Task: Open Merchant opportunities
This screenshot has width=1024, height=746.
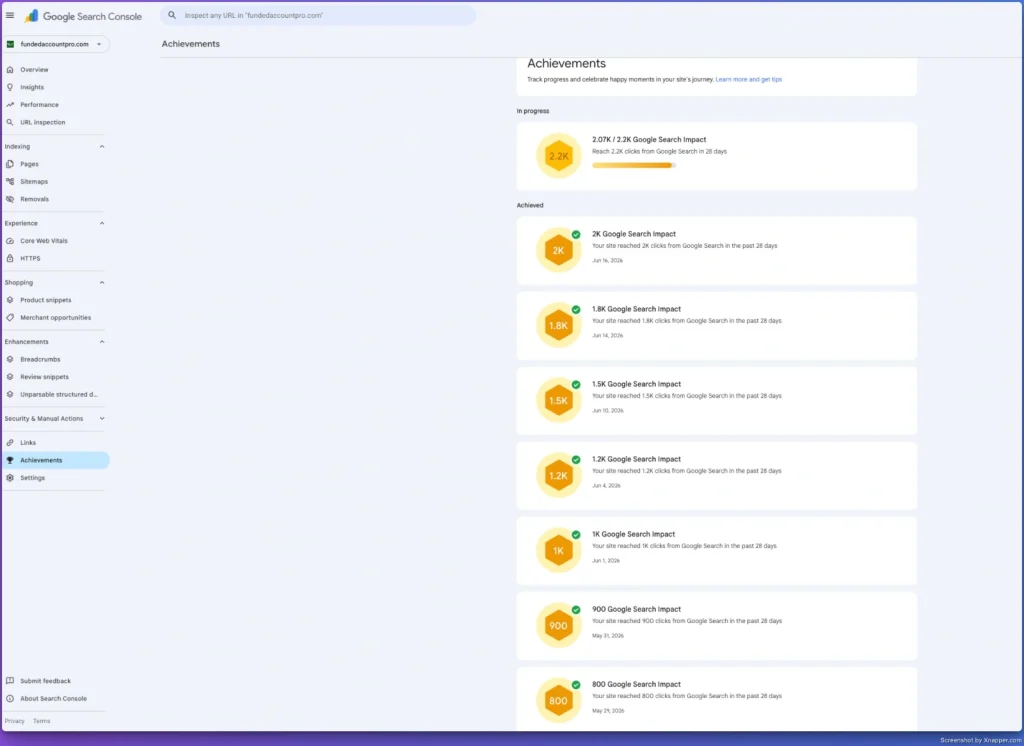Action: coord(55,318)
